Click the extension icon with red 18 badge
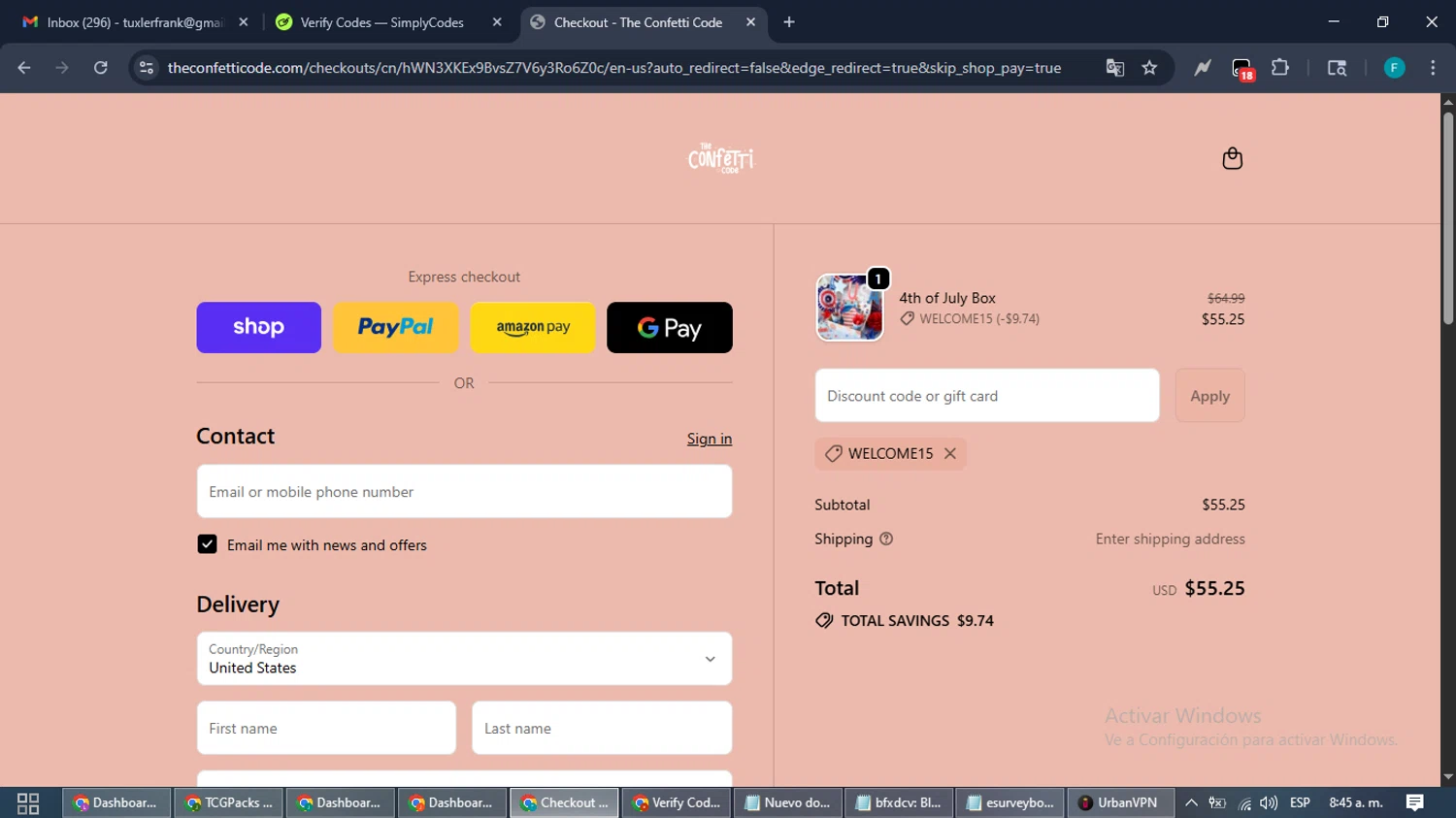Image resolution: width=1456 pixels, height=818 pixels. click(1242, 69)
